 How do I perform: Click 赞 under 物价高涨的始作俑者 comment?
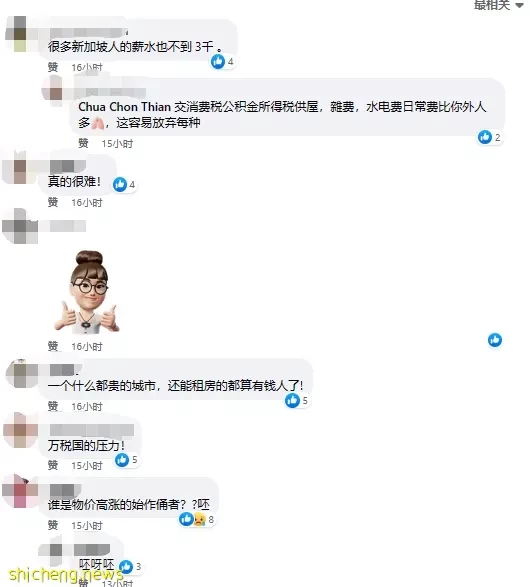[x=53, y=525]
